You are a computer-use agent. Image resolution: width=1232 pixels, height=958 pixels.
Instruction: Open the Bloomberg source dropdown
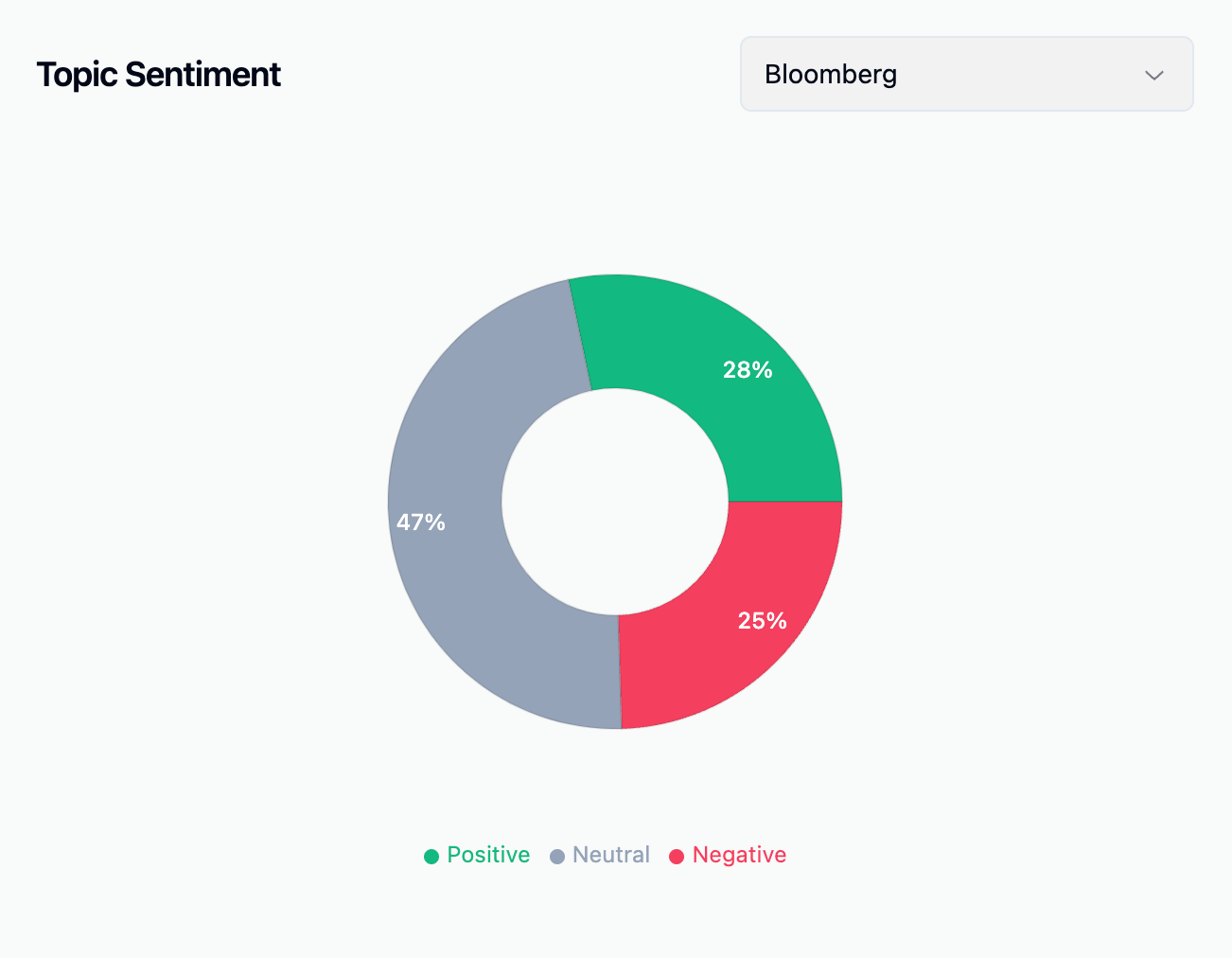click(x=965, y=74)
